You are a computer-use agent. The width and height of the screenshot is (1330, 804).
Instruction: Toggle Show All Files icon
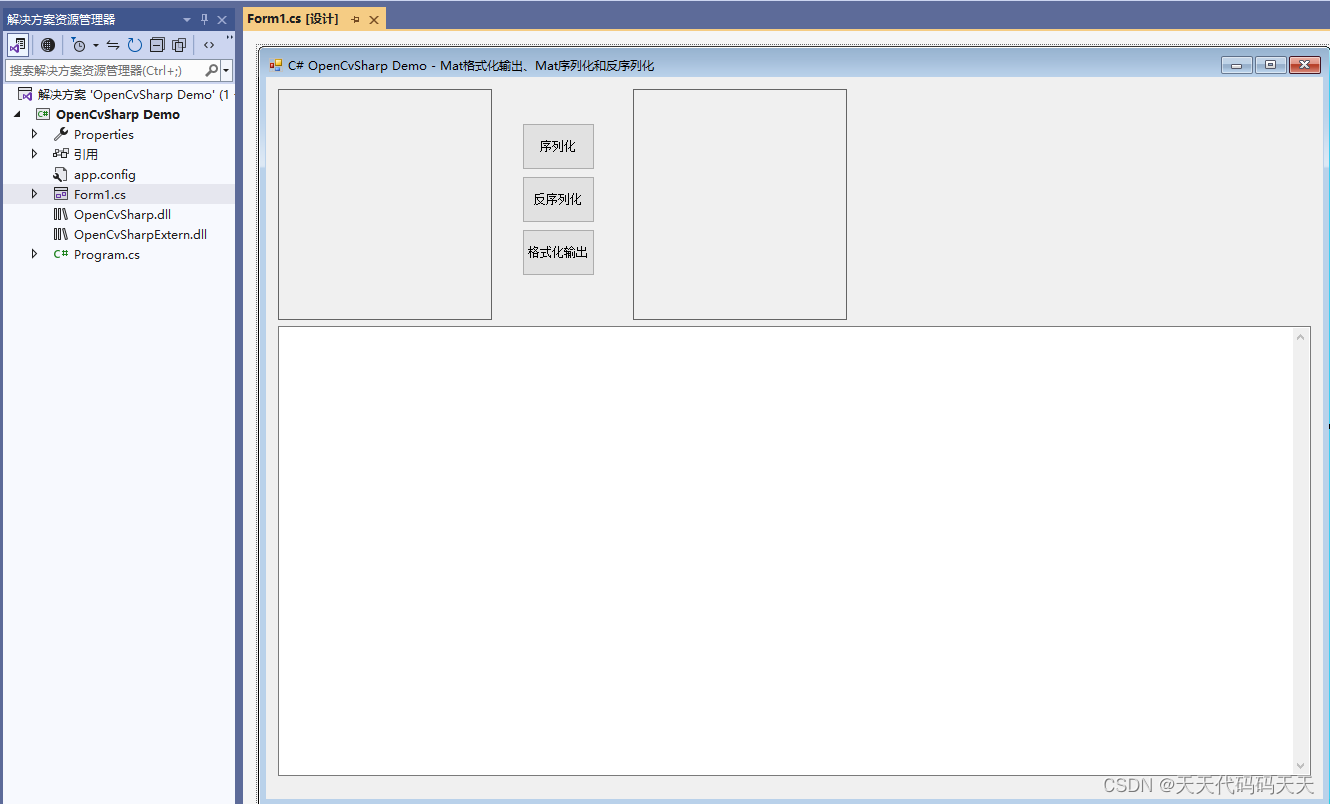click(179, 45)
